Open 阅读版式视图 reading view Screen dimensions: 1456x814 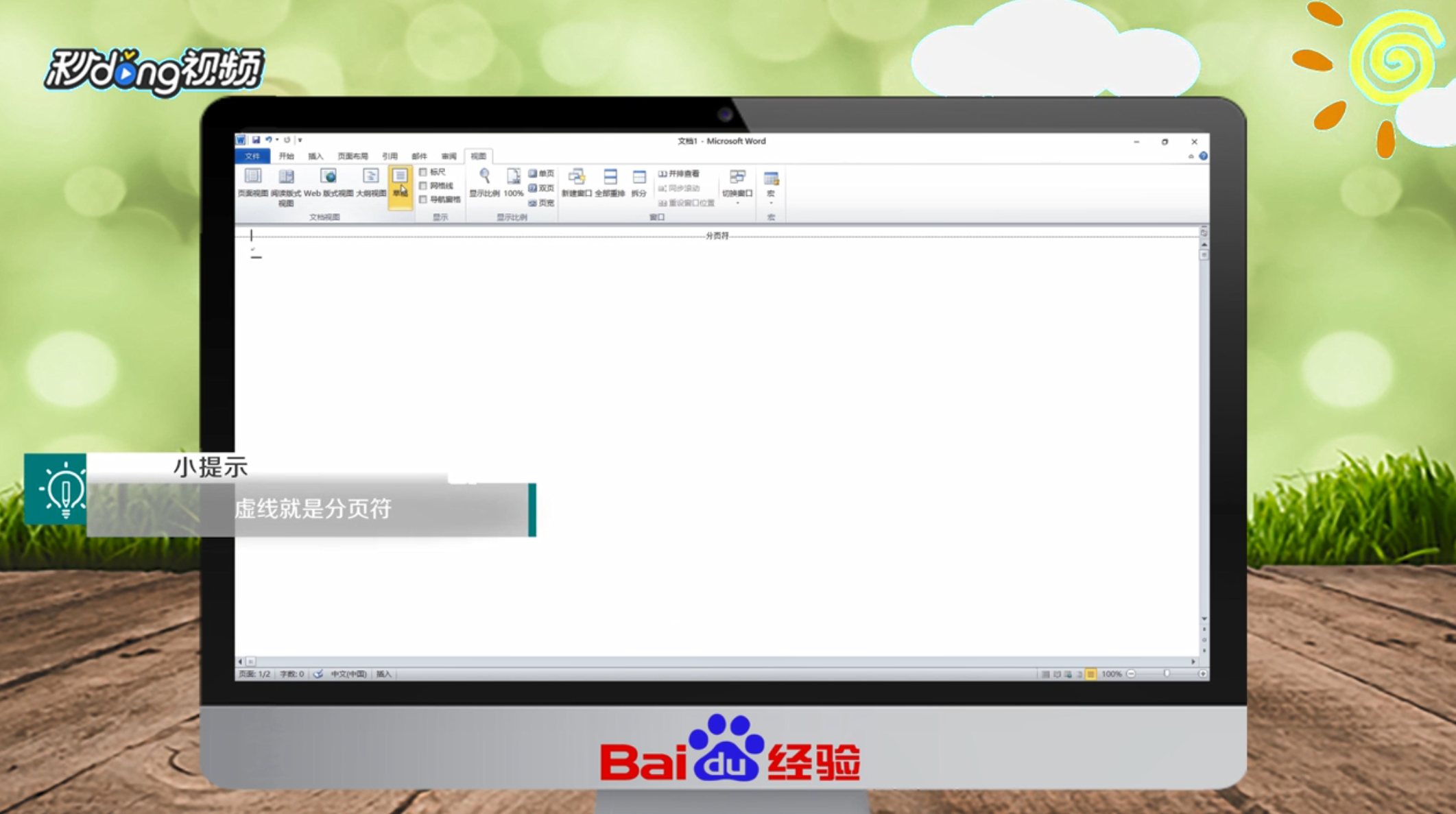point(286,178)
